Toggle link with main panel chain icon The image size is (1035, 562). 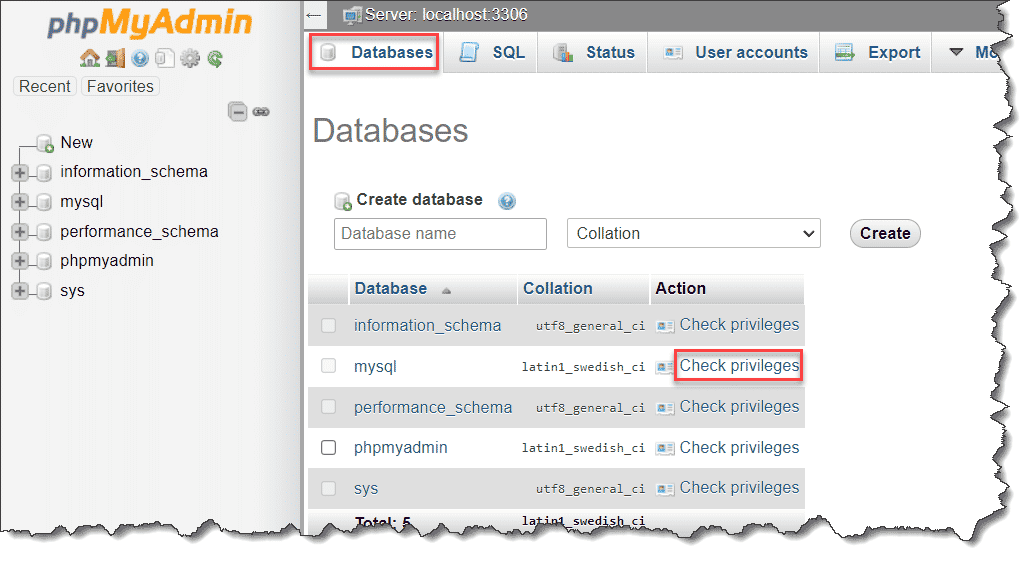pos(261,112)
